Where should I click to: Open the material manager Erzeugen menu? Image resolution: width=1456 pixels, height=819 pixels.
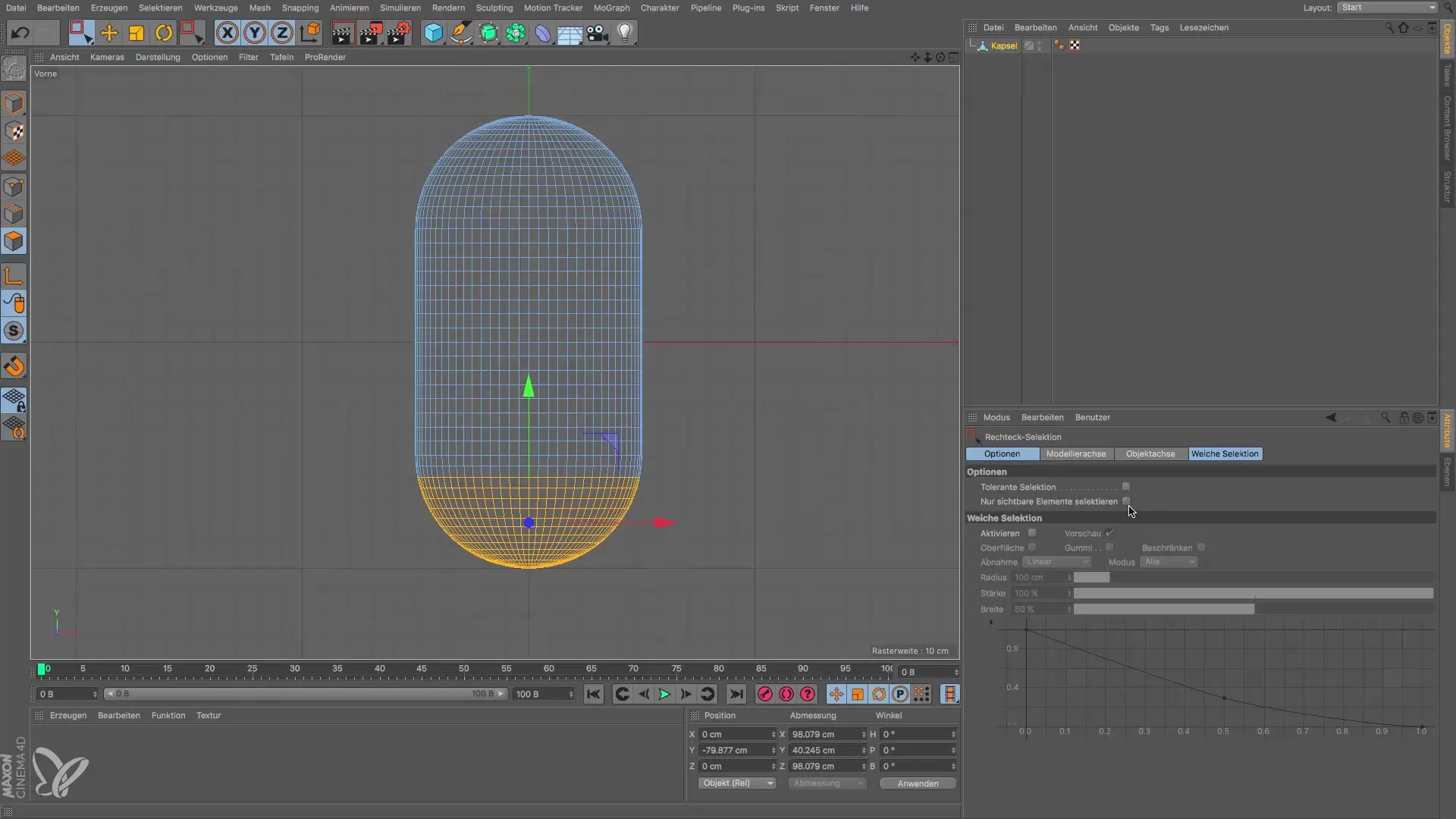point(68,715)
